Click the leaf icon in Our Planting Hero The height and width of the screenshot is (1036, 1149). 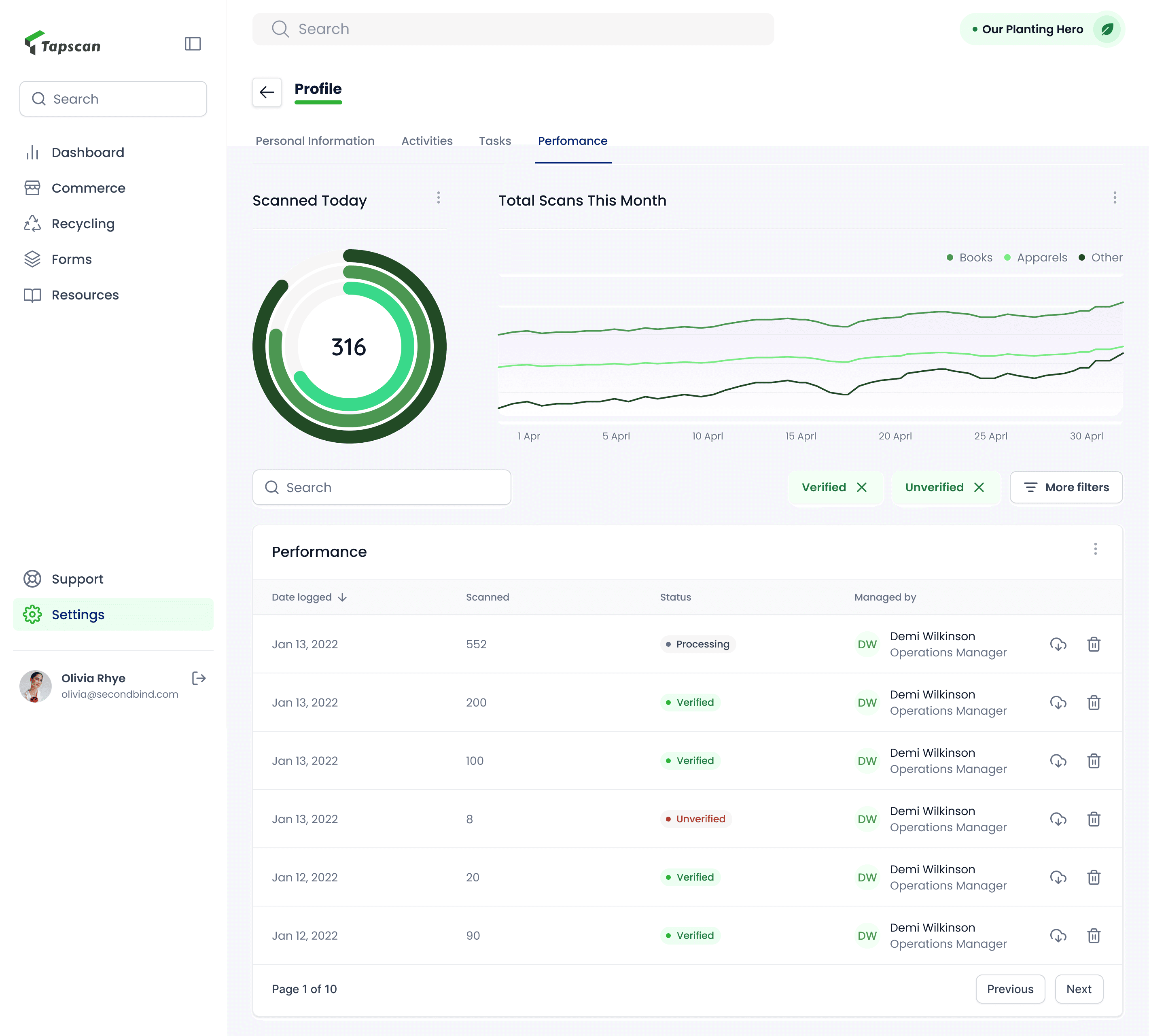pos(1107,30)
